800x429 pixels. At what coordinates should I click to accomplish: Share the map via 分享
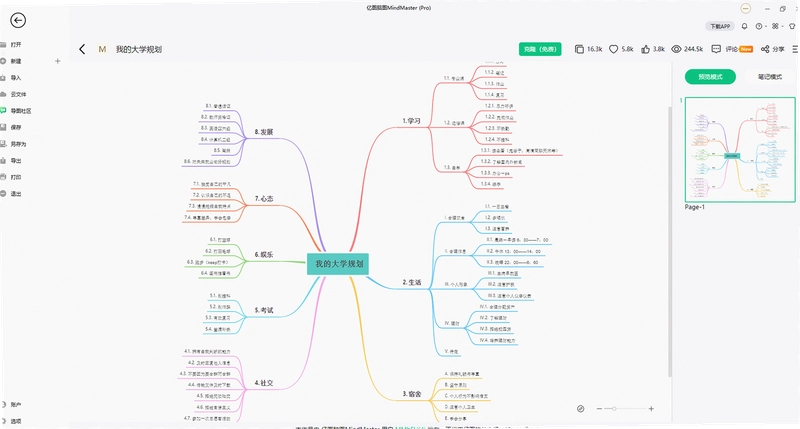click(x=772, y=49)
